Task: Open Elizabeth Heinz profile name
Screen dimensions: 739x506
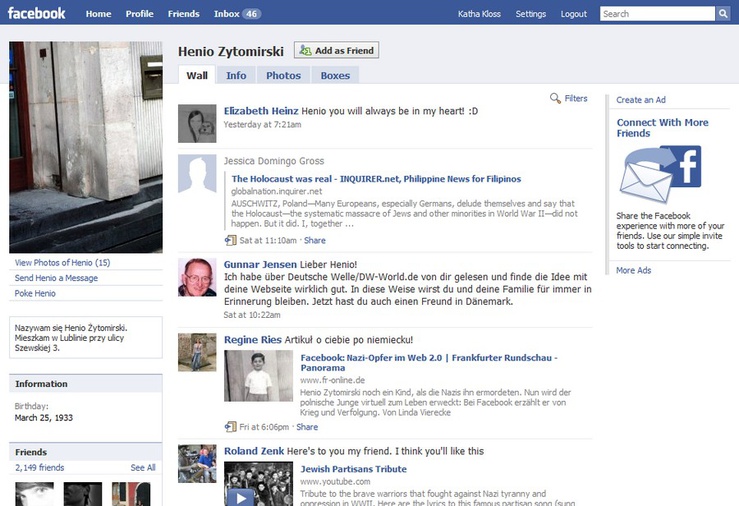Action: coord(261,111)
